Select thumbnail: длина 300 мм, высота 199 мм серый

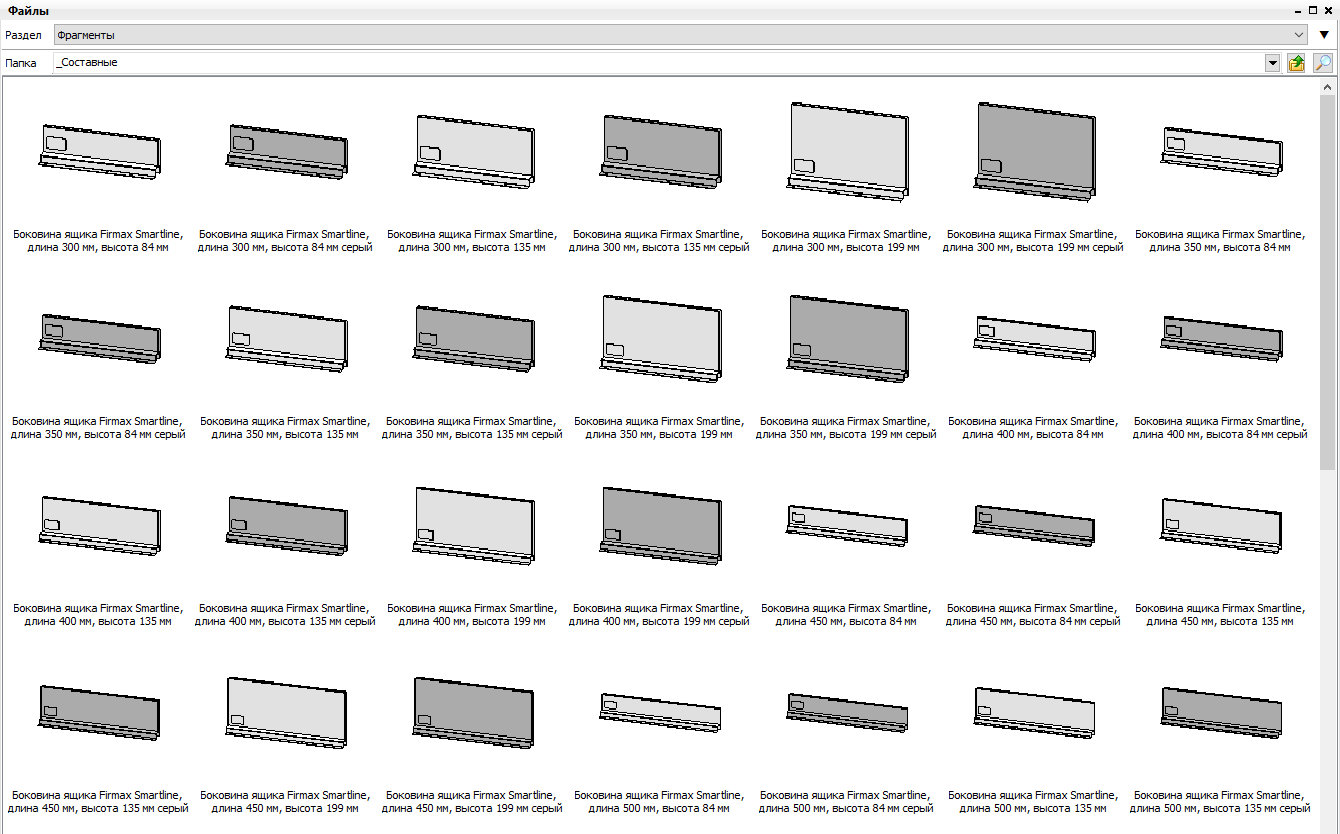(1035, 151)
